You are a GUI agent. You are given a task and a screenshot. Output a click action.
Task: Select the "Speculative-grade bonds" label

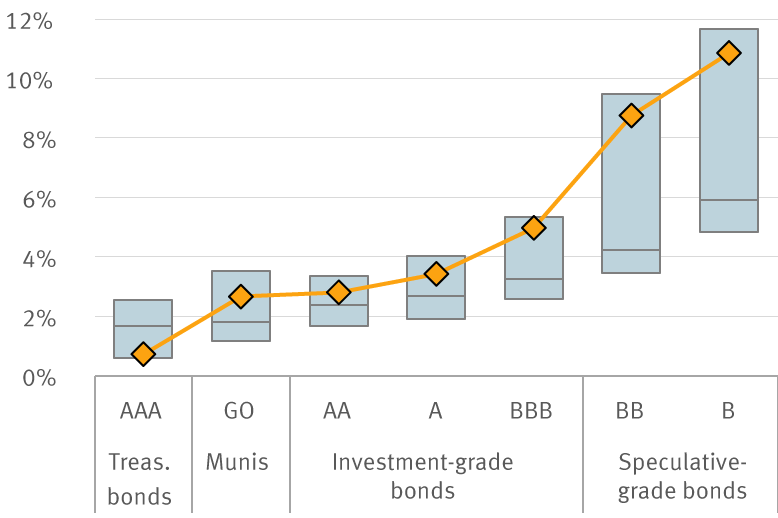click(x=682, y=476)
